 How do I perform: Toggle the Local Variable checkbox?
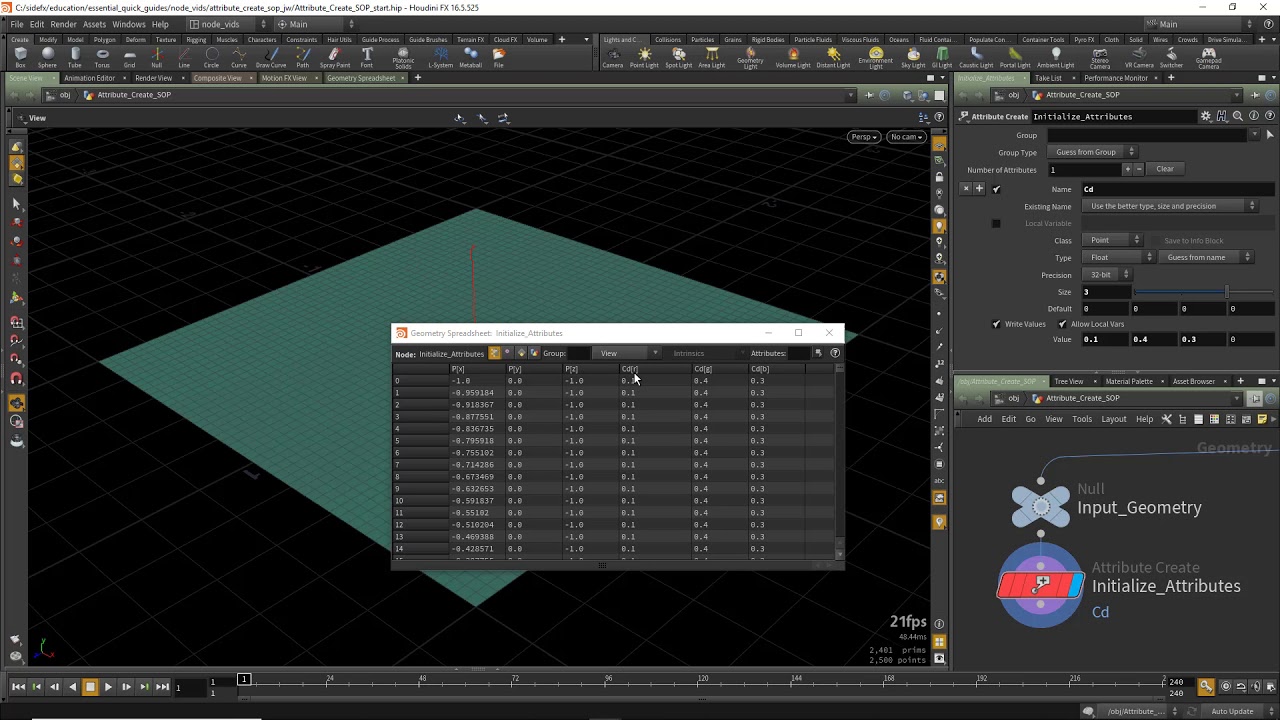tap(996, 223)
